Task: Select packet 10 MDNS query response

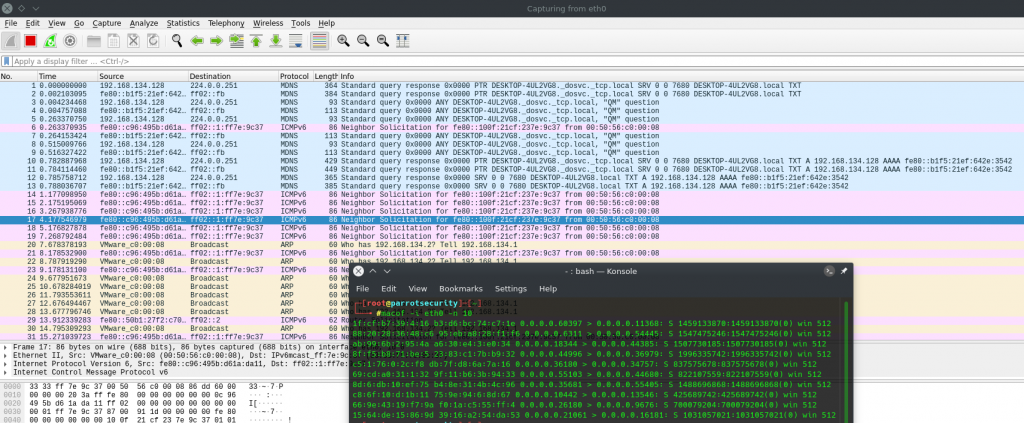Action: (x=512, y=161)
